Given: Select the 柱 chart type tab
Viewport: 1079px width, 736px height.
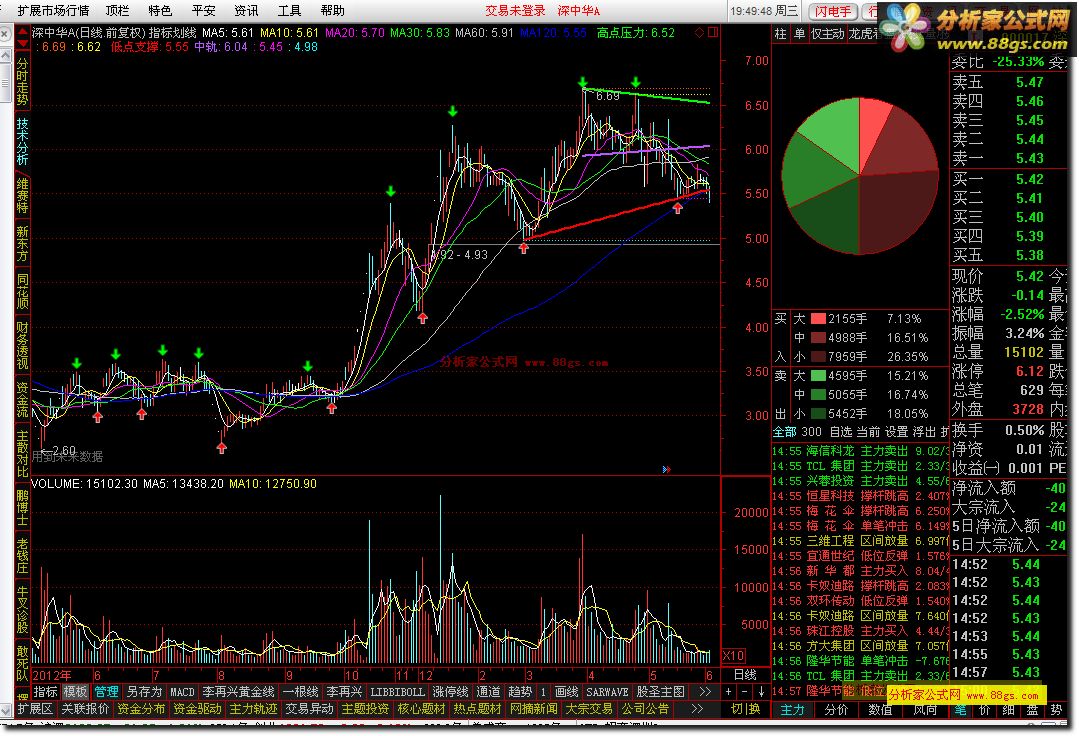Looking at the screenshot, I should point(780,34).
